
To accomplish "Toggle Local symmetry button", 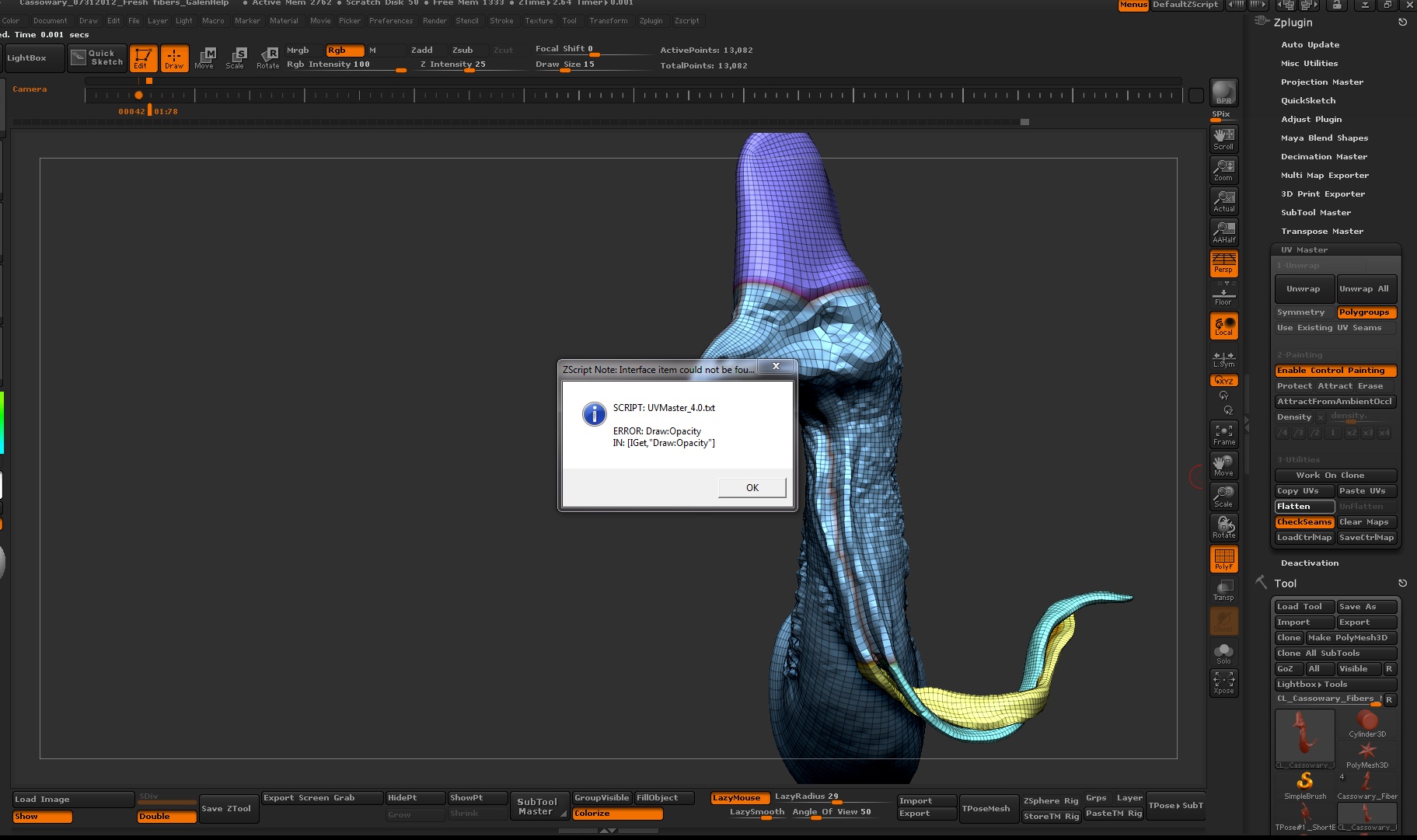I will click(1223, 326).
